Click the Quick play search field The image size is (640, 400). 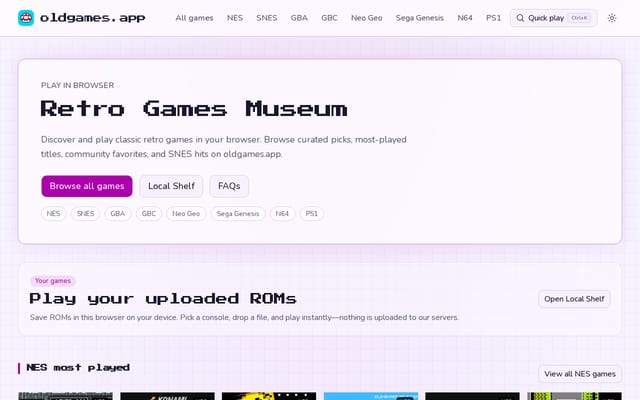click(x=553, y=18)
